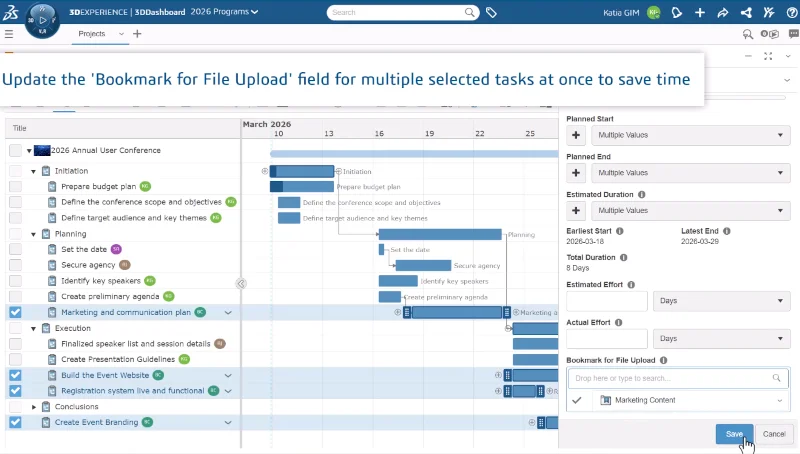Viewport: 800px width, 454px height.
Task: Collapse the task list with splitter arrow
Action: click(241, 284)
